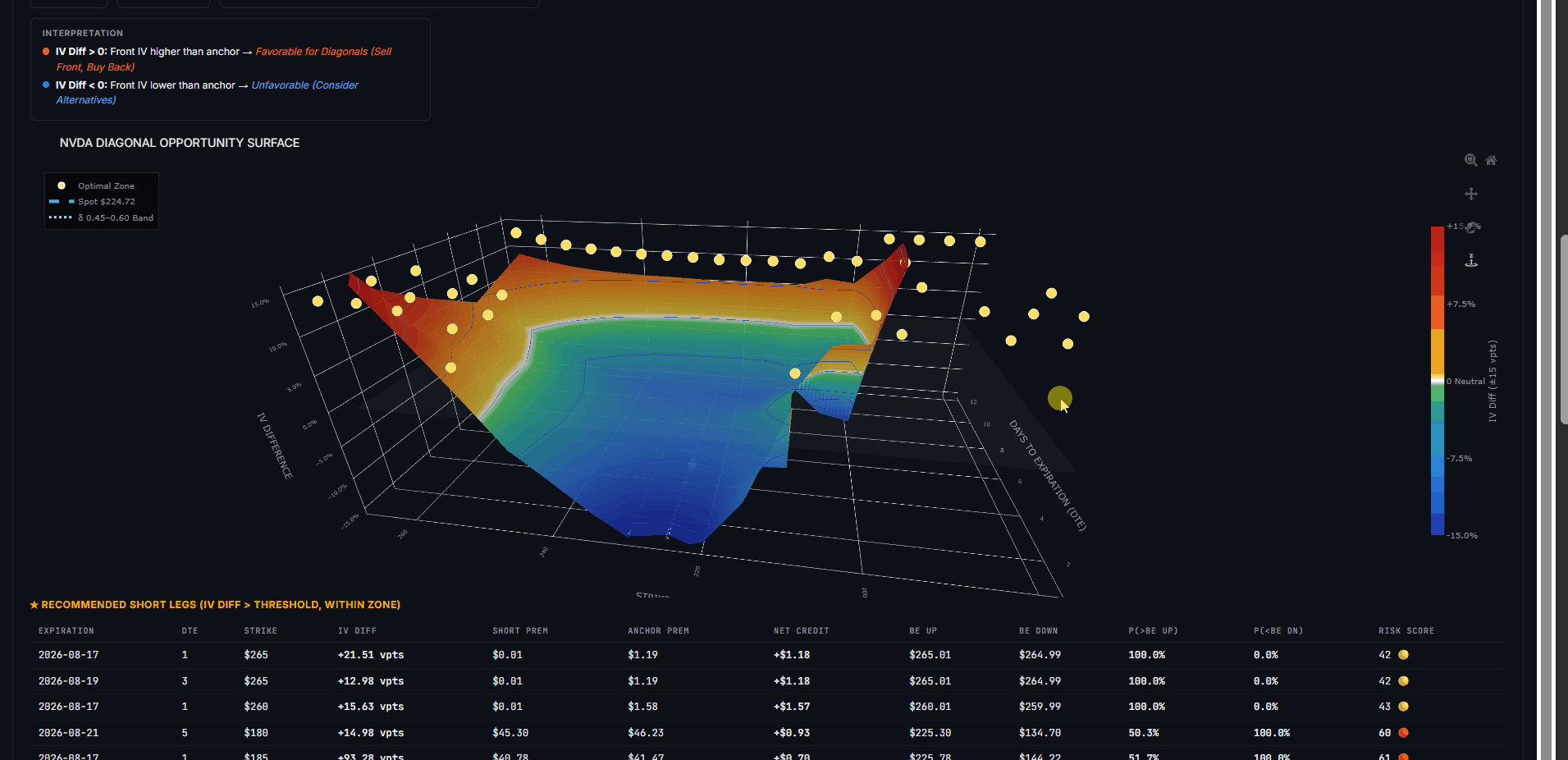Click the IV Diff colorbar gradient
Viewport: 1568px width, 760px height.
pyautogui.click(x=1438, y=381)
